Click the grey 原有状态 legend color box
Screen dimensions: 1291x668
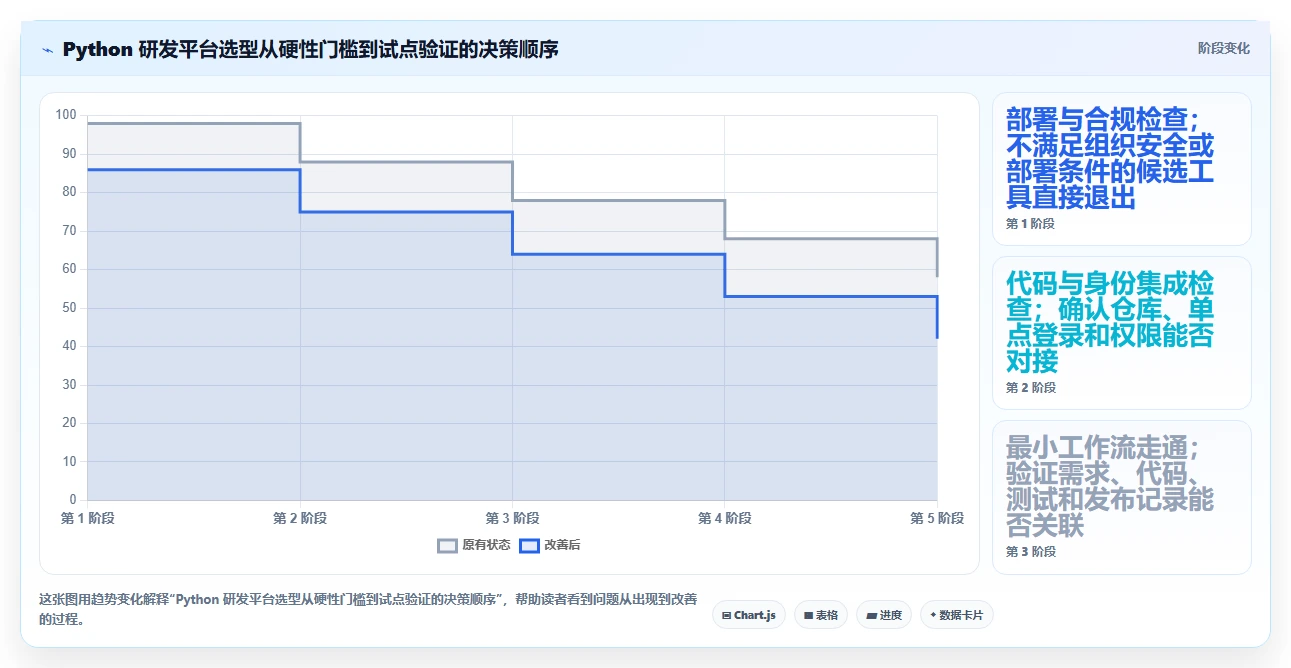[447, 545]
